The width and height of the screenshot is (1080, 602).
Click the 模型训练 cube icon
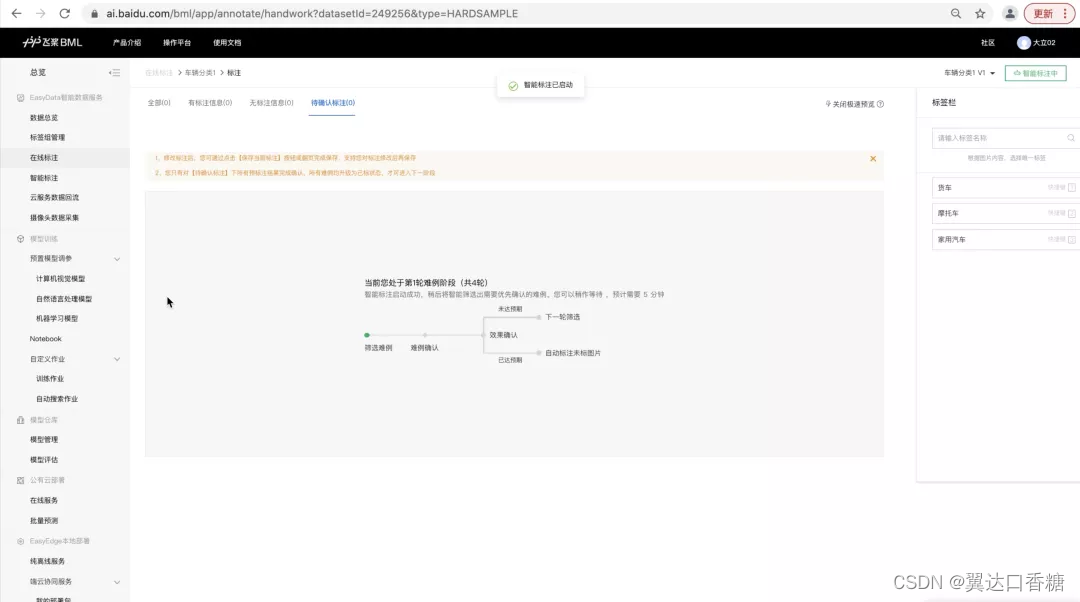pos(20,239)
